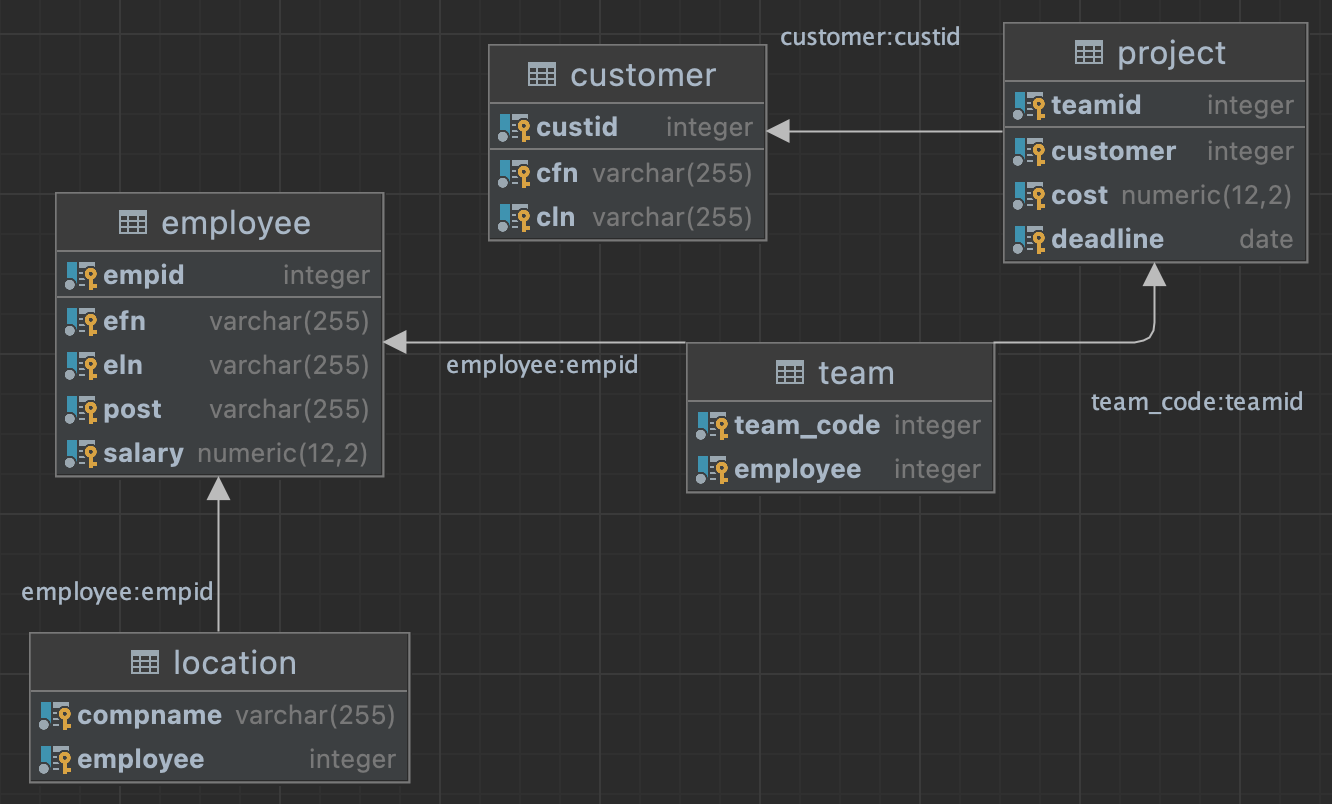The image size is (1332, 804).
Task: Select the team table title
Action: (856, 373)
